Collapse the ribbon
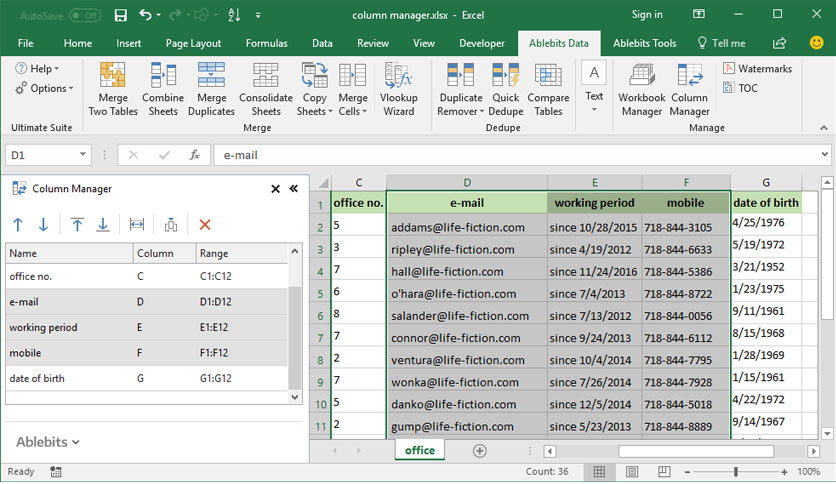The image size is (836, 484). [824, 128]
